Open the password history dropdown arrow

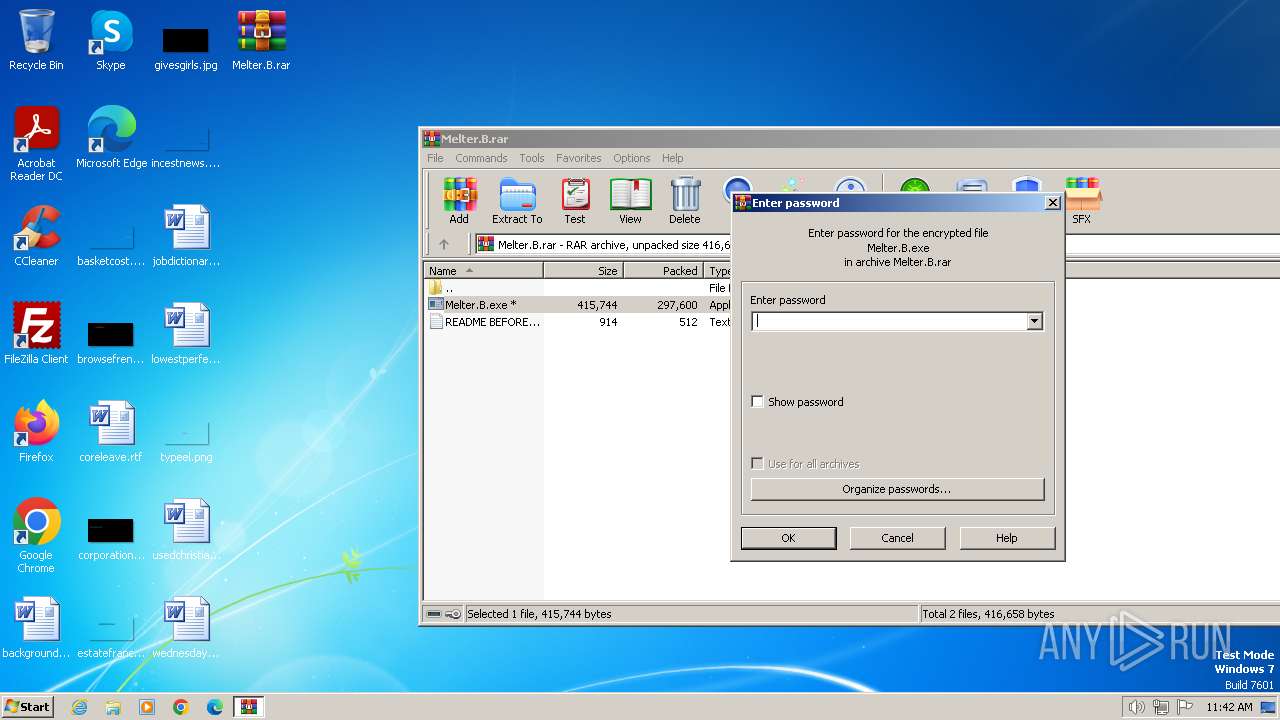point(1035,321)
